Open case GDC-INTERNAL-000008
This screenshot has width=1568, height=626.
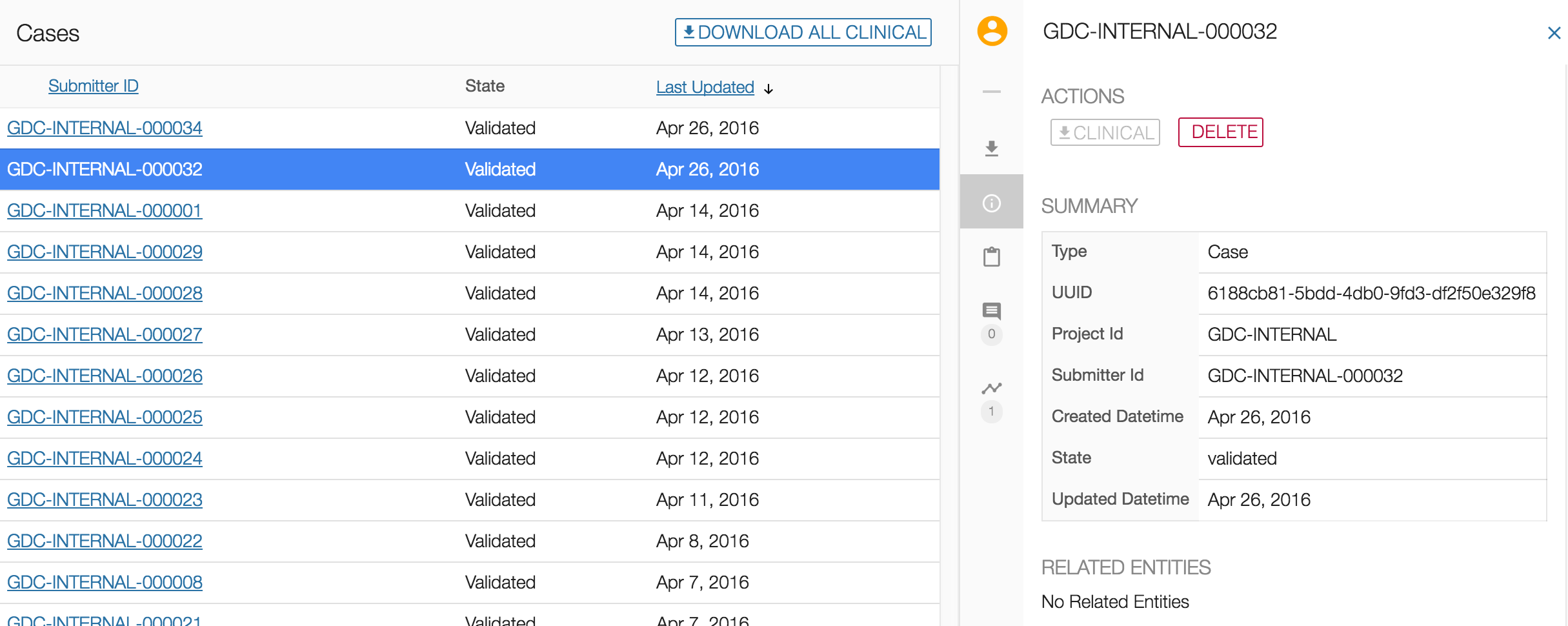(105, 582)
